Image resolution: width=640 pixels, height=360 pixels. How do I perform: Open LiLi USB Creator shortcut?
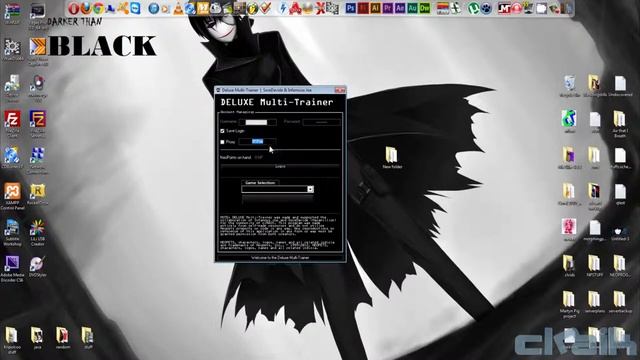point(38,232)
